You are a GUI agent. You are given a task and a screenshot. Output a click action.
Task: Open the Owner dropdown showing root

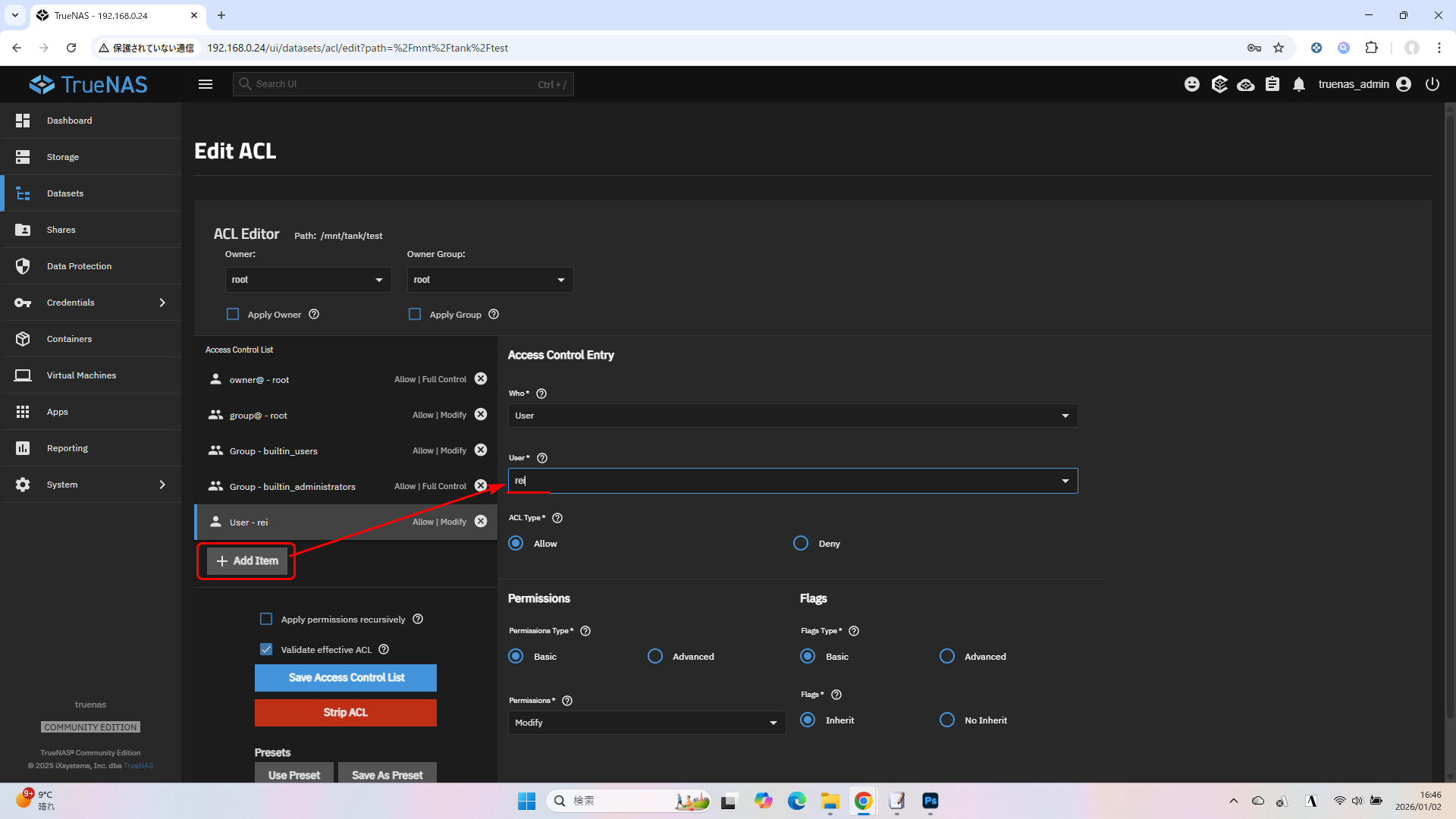pyautogui.click(x=308, y=280)
